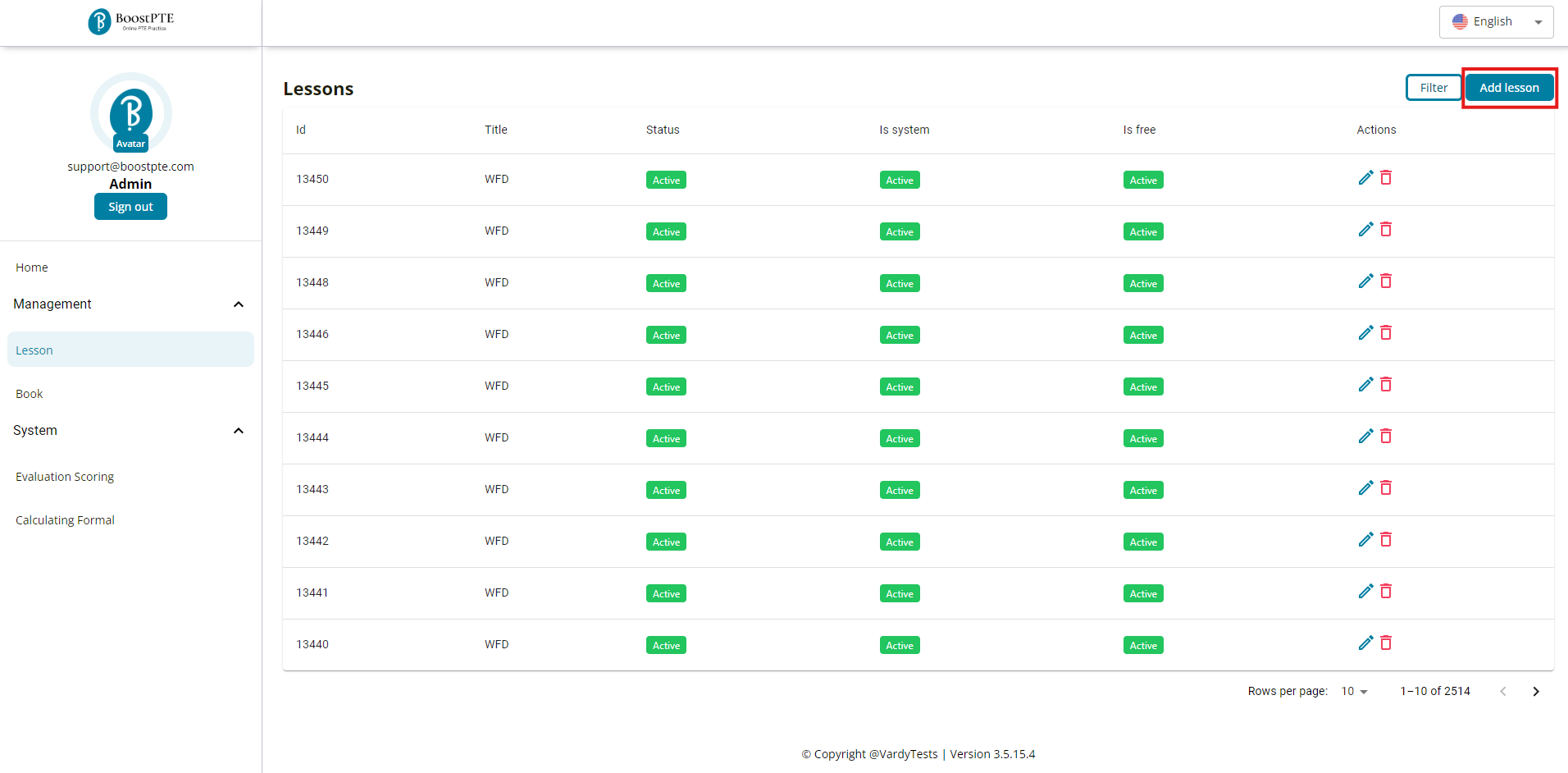
Task: Open Calculating Formal page
Action: (x=65, y=520)
